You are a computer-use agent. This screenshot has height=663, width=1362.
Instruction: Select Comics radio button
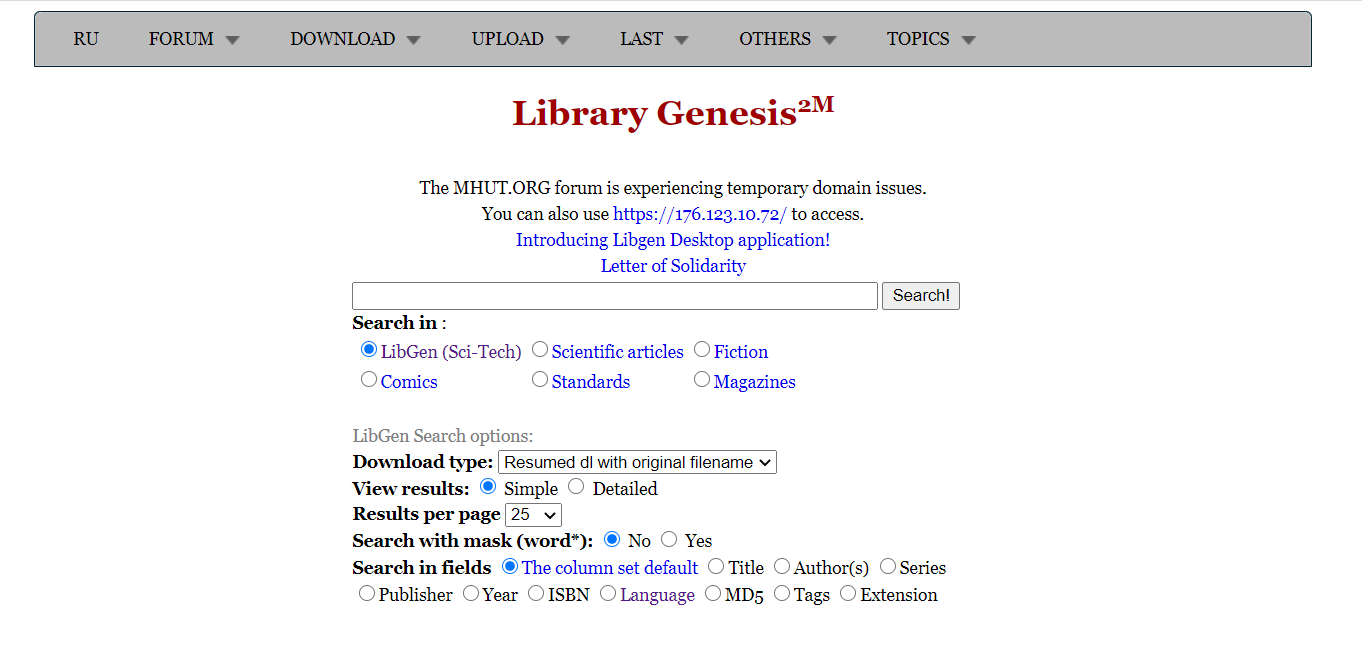[369, 380]
